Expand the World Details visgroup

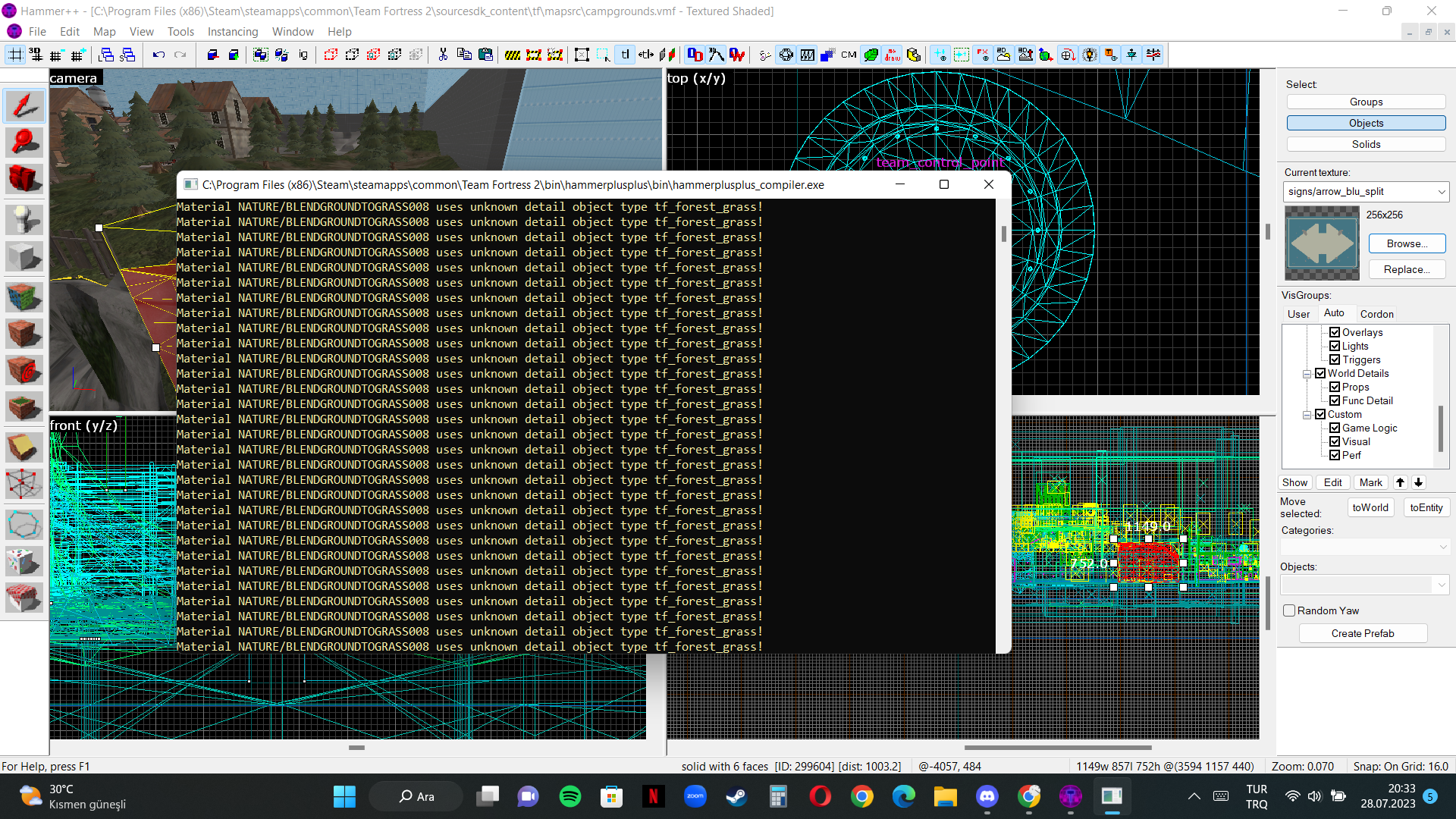click(x=1306, y=373)
